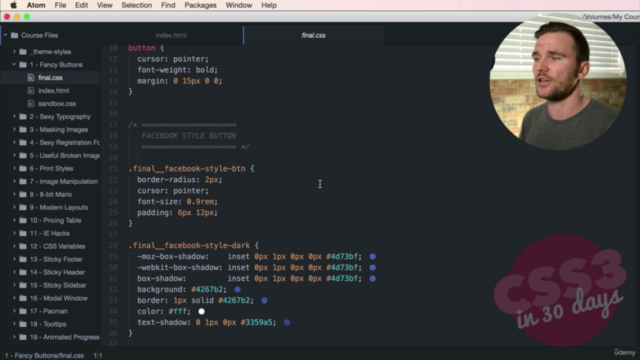Select the 16 - Modal Window folder
Screen dimensions: 640x360
(58, 298)
